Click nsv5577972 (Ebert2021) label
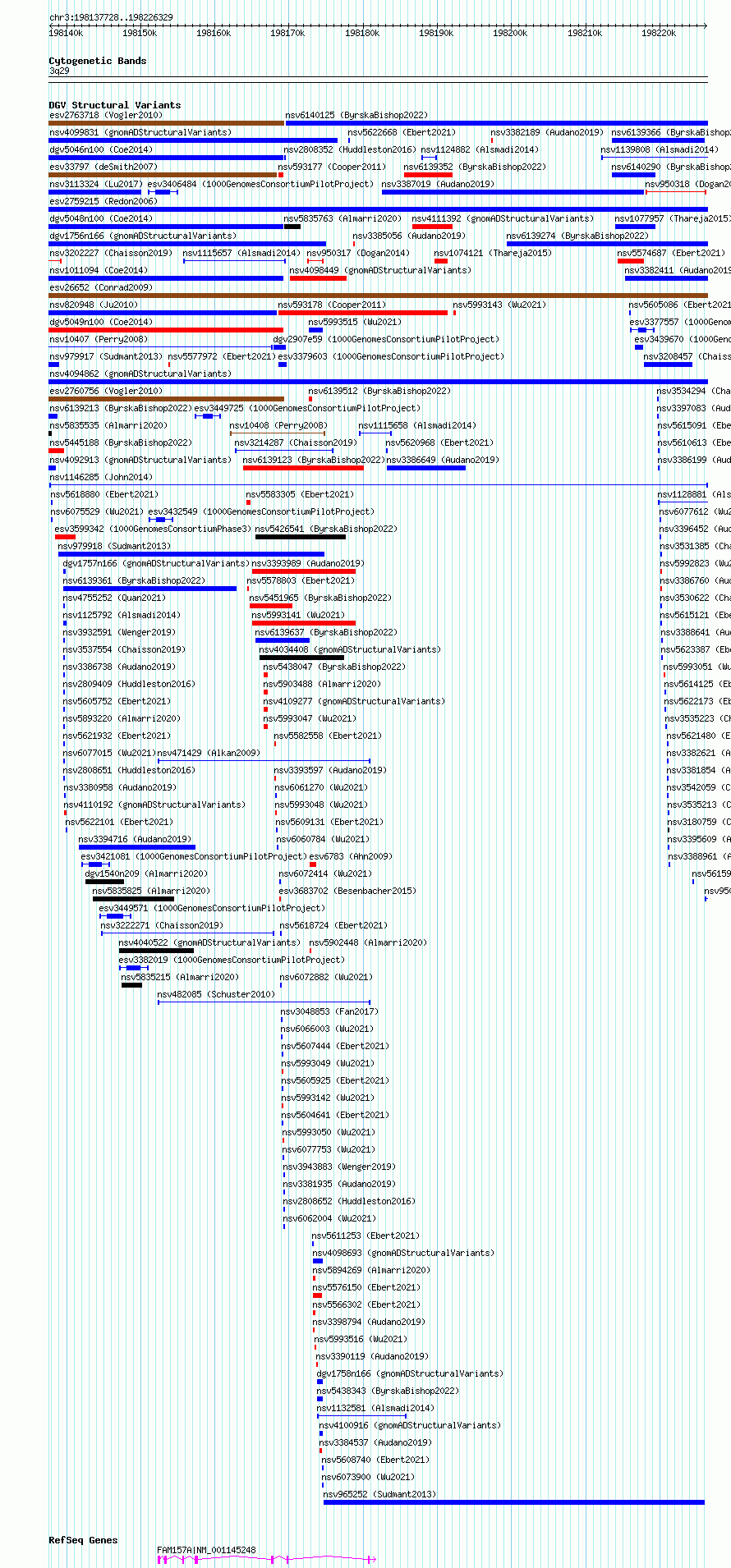 tap(222, 356)
